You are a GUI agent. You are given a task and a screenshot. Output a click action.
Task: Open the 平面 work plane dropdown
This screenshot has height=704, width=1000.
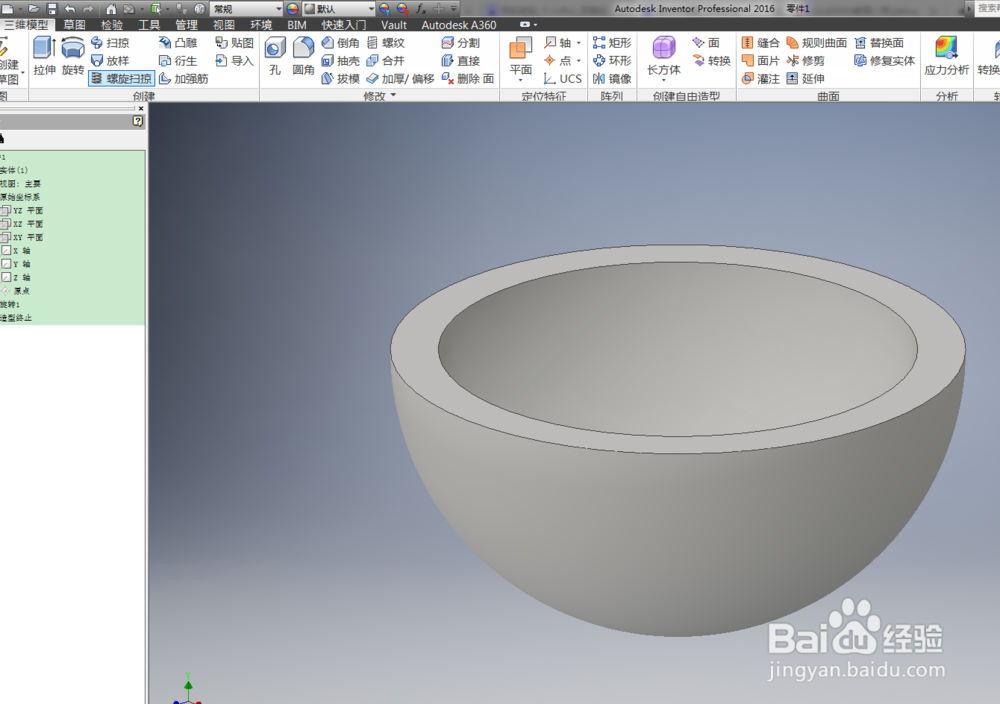pyautogui.click(x=520, y=80)
